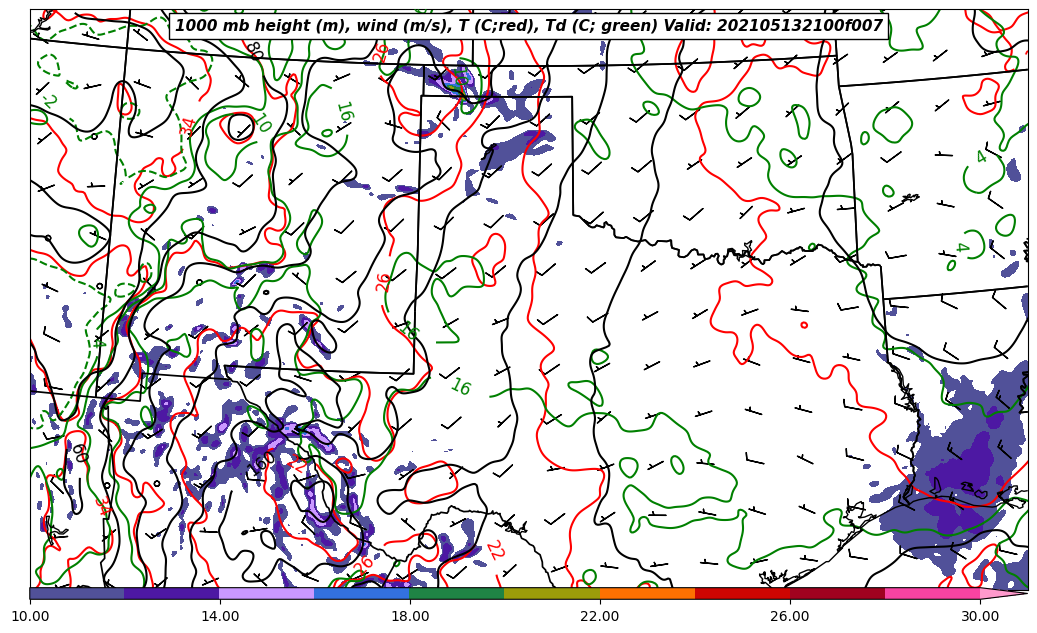Click the bright red 24–26 colorbar segment
Screen dimensions: 1037x633
pyautogui.click(x=742, y=593)
